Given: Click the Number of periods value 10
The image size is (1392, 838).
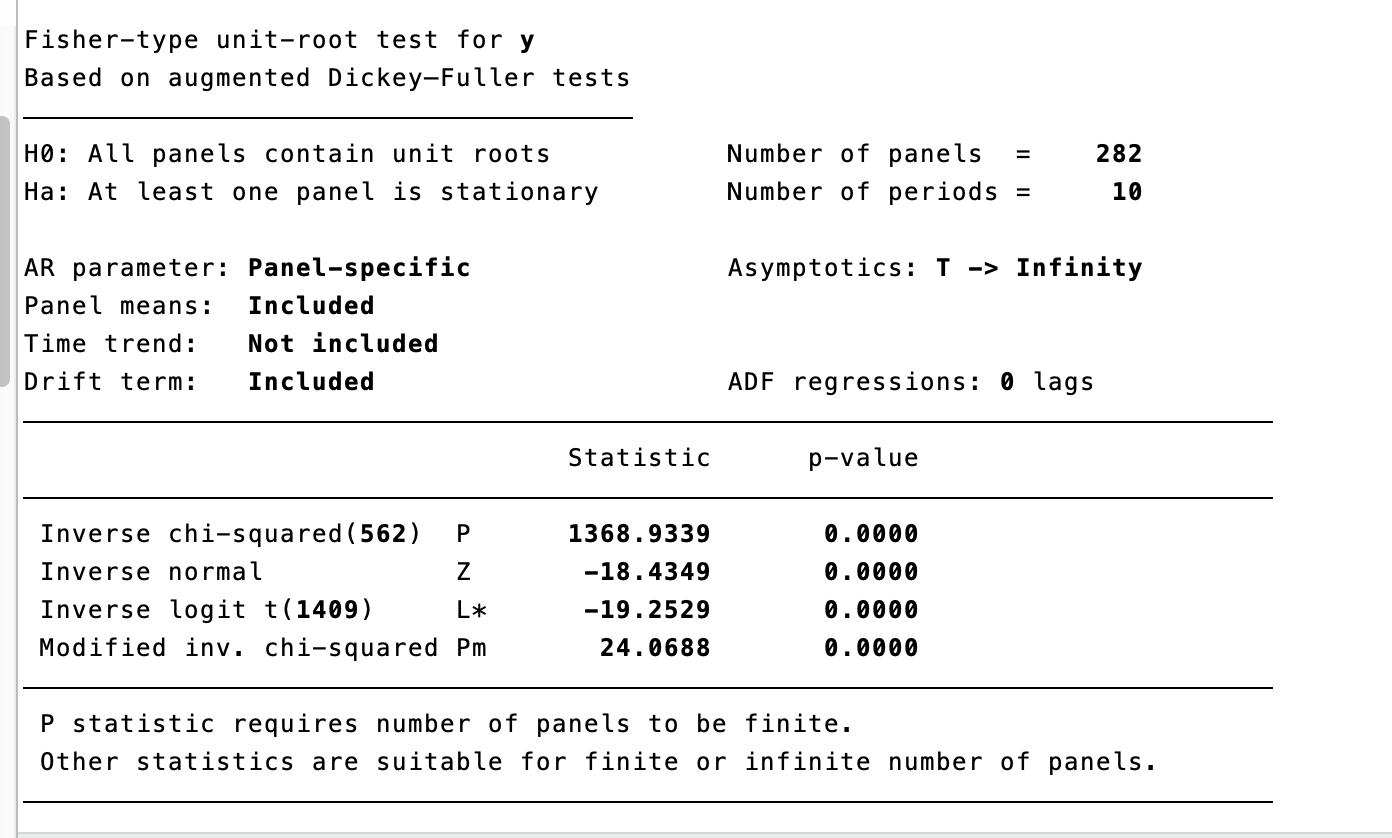Looking at the screenshot, I should pyautogui.click(x=1126, y=192).
